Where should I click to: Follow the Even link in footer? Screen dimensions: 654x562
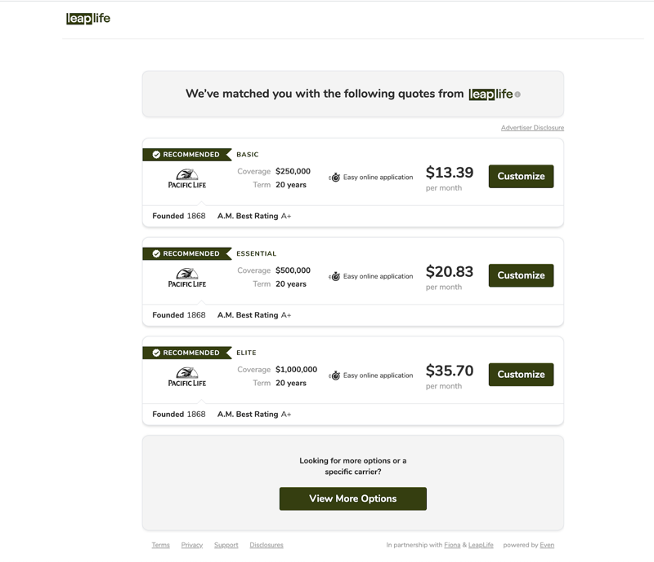click(547, 545)
